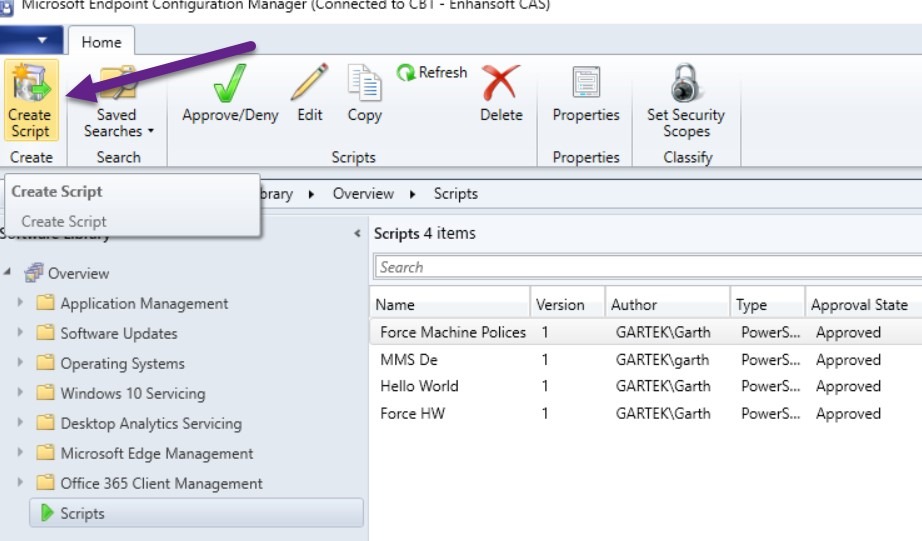This screenshot has width=922, height=541.
Task: Open the Properties ribbon icon
Action: point(586,82)
